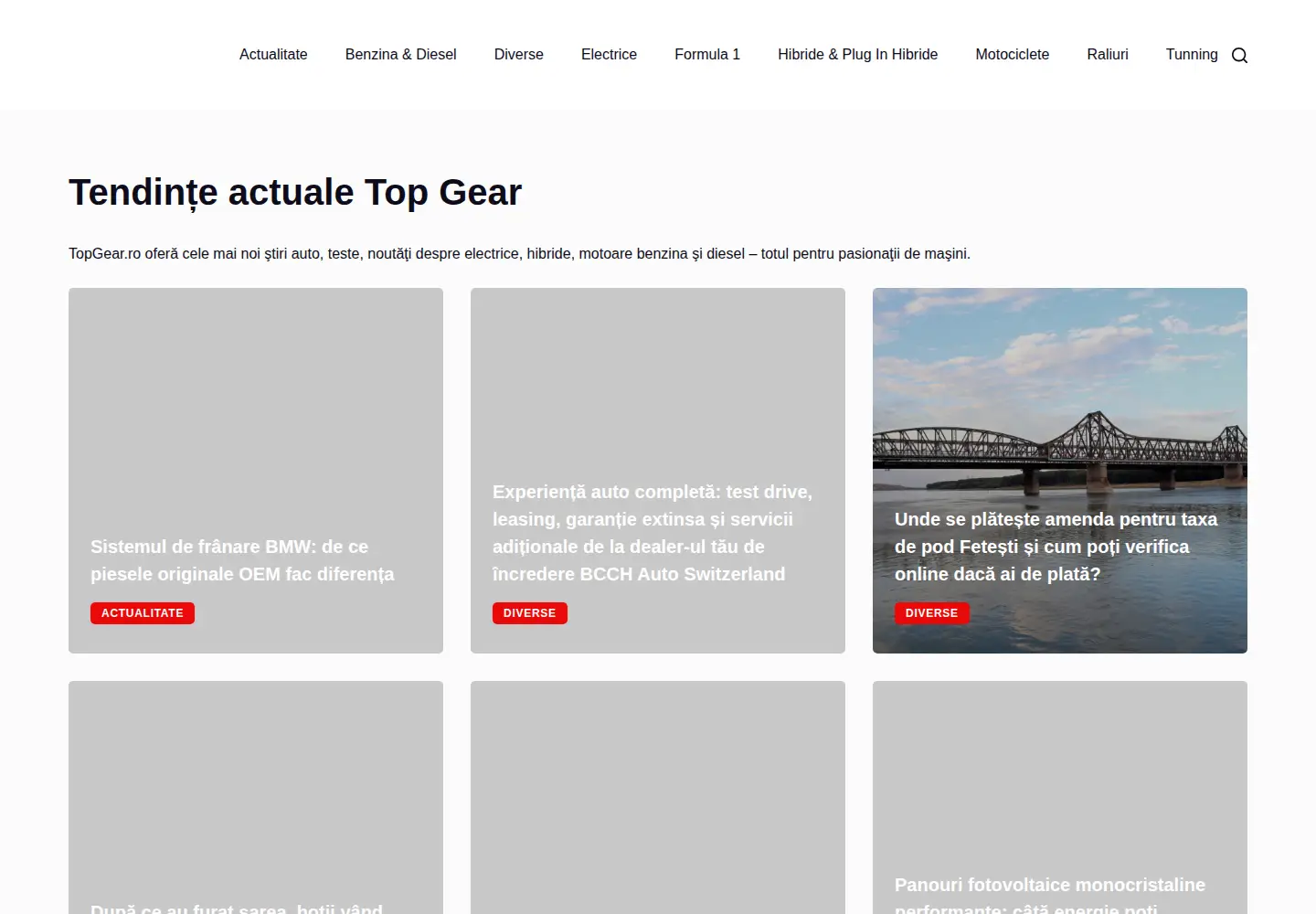Open Panouri fotovoltaice monocristaline article

(1050, 896)
